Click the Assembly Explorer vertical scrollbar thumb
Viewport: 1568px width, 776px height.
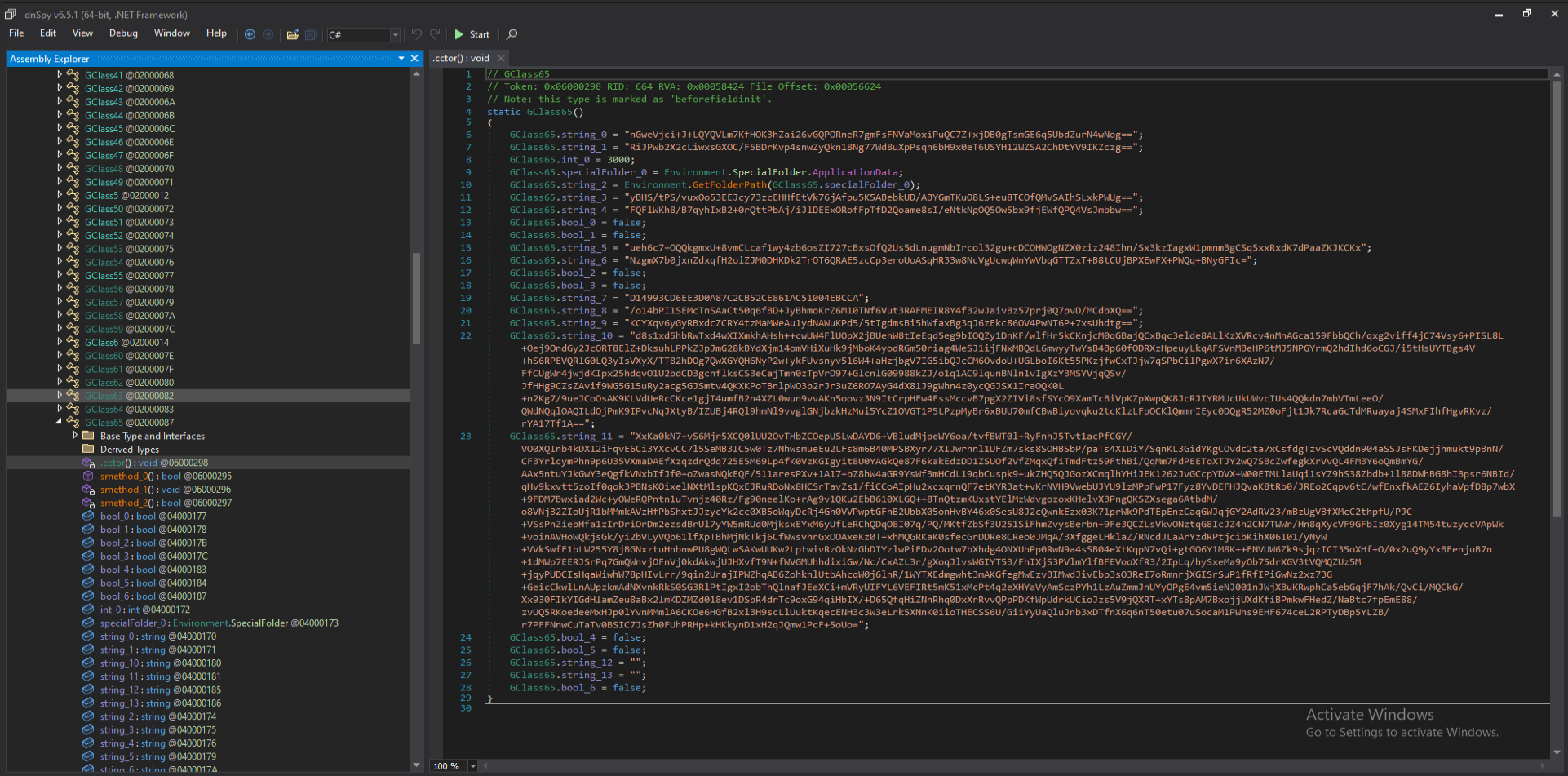pos(417,298)
